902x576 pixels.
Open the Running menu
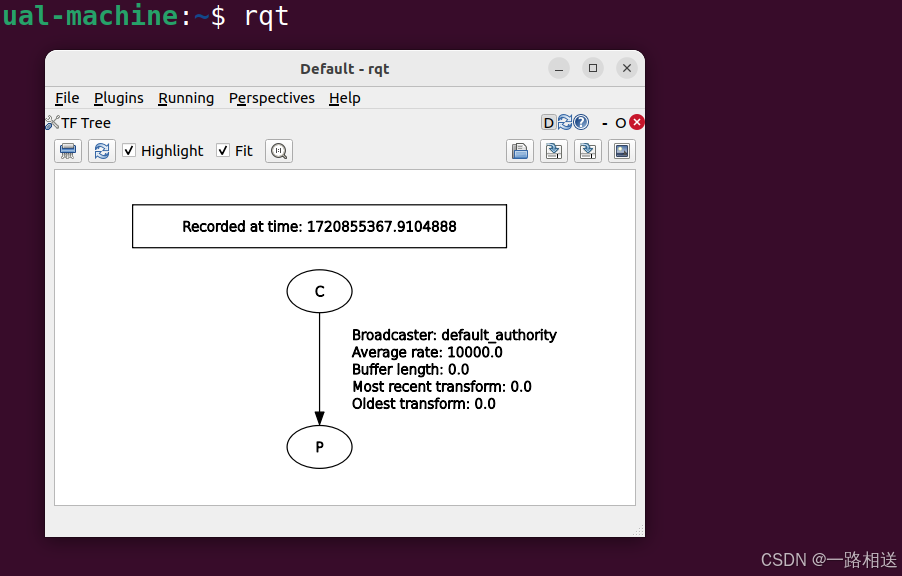tap(186, 98)
